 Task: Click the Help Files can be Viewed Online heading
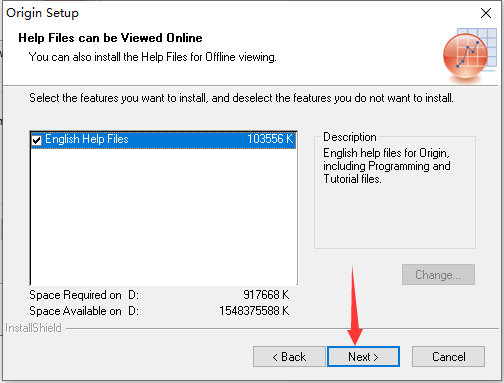click(110, 38)
